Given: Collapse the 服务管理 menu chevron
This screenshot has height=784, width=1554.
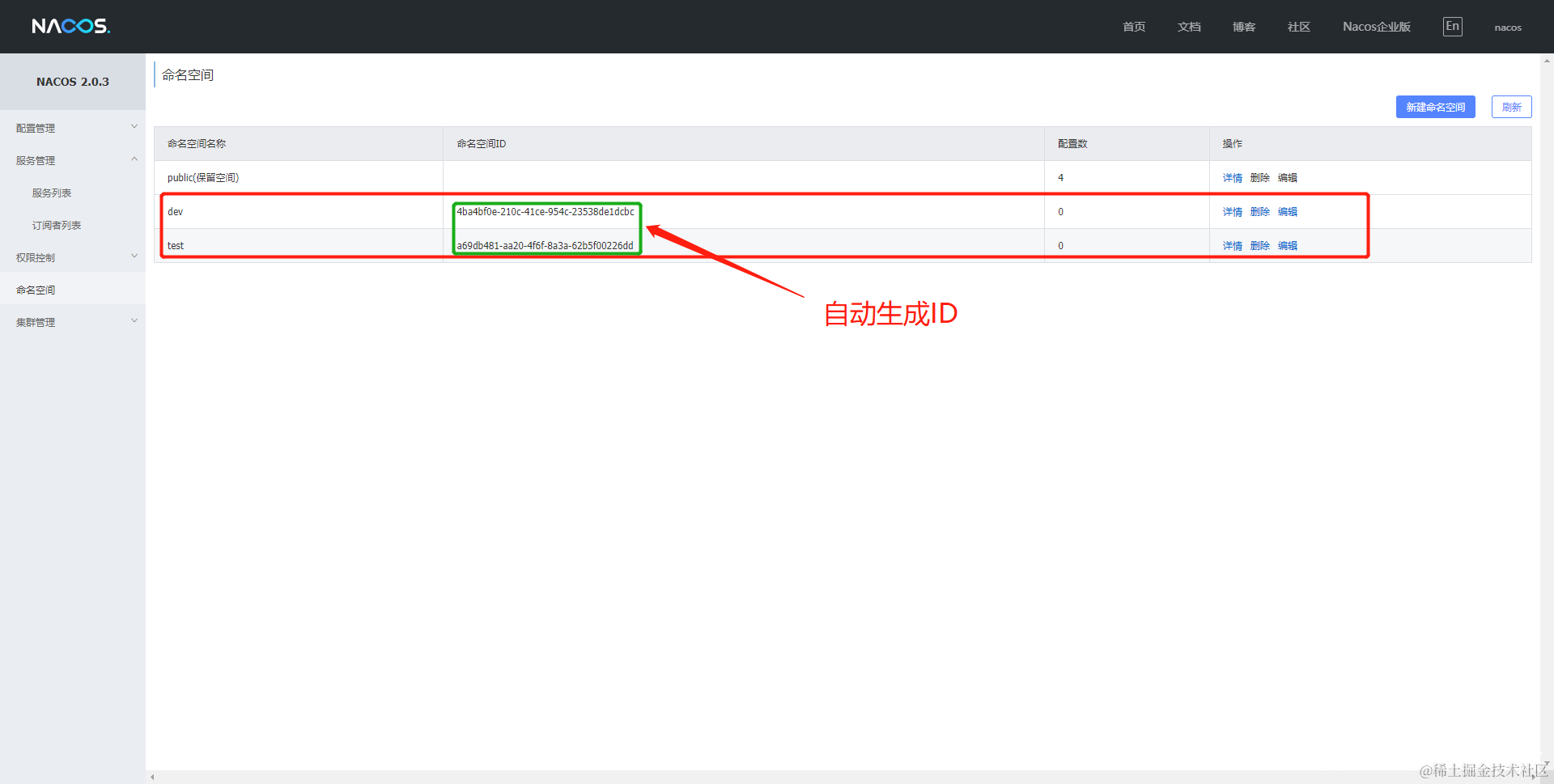Looking at the screenshot, I should (x=134, y=159).
